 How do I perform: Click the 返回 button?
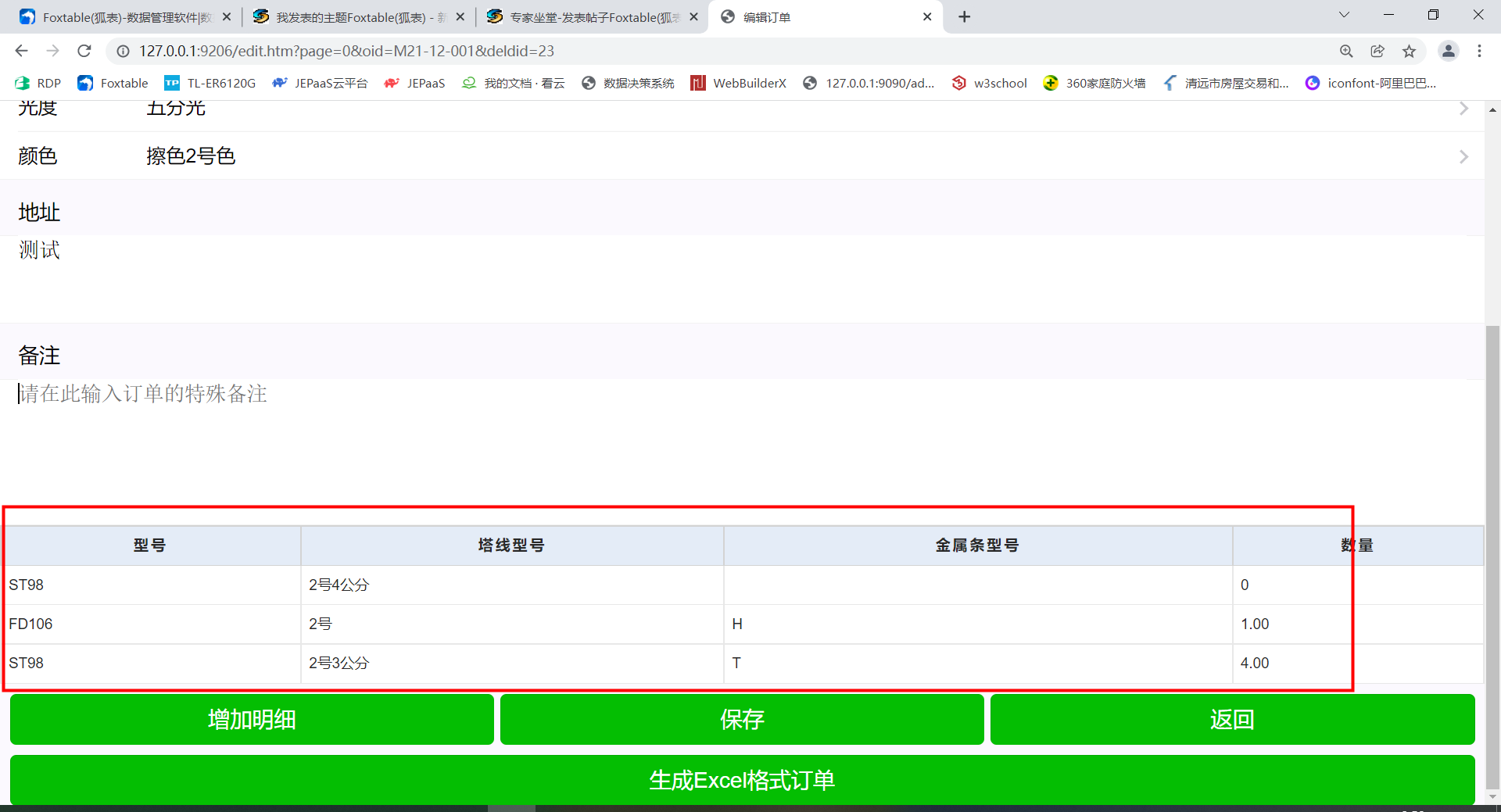pyautogui.click(x=1232, y=719)
